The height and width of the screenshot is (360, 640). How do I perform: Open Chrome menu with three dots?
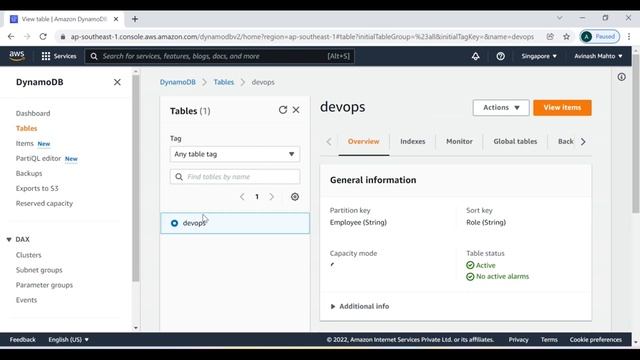(x=629, y=36)
